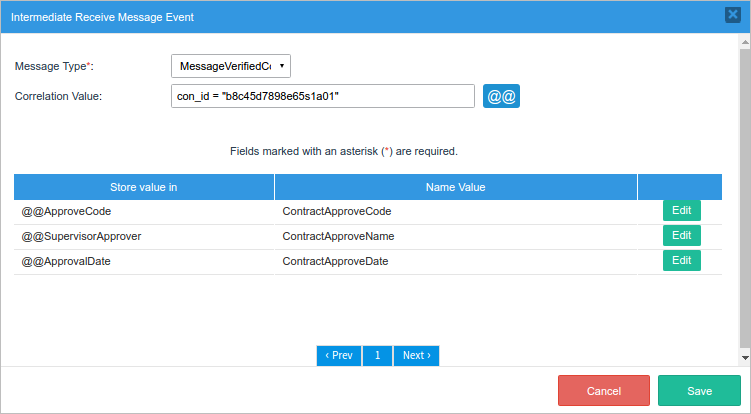
Task: Open the Message Type dropdown
Action: click(x=231, y=66)
